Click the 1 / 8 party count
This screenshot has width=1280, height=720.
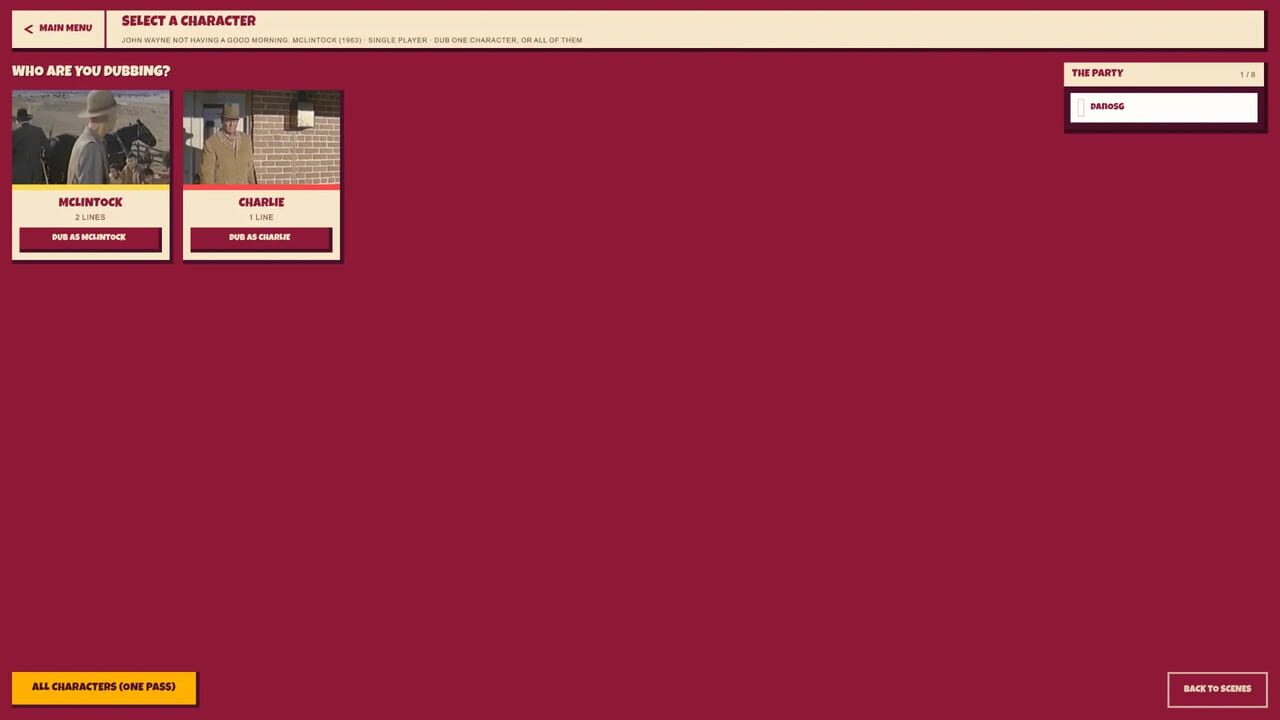pyautogui.click(x=1247, y=75)
